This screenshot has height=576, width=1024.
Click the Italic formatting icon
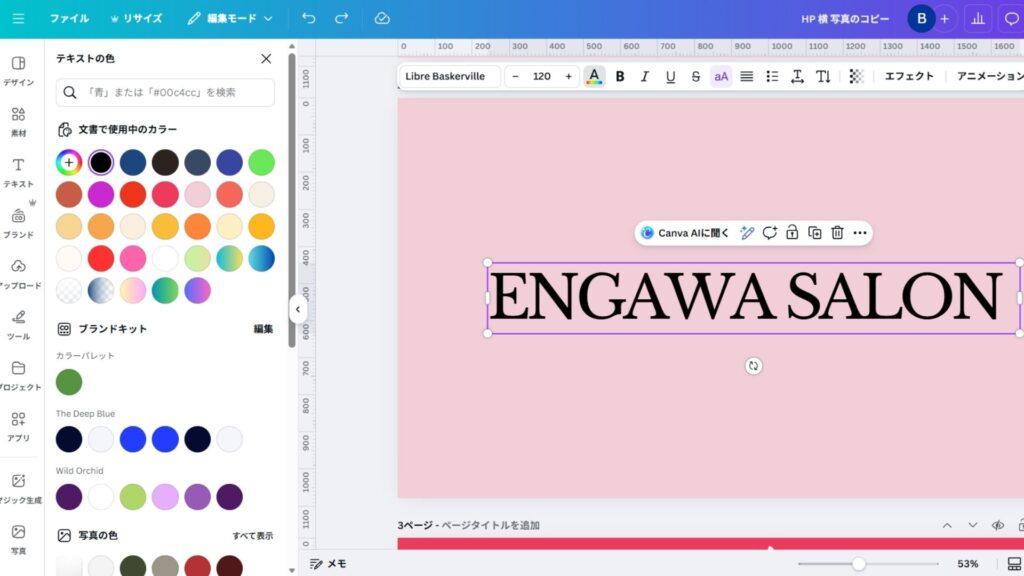[645, 77]
